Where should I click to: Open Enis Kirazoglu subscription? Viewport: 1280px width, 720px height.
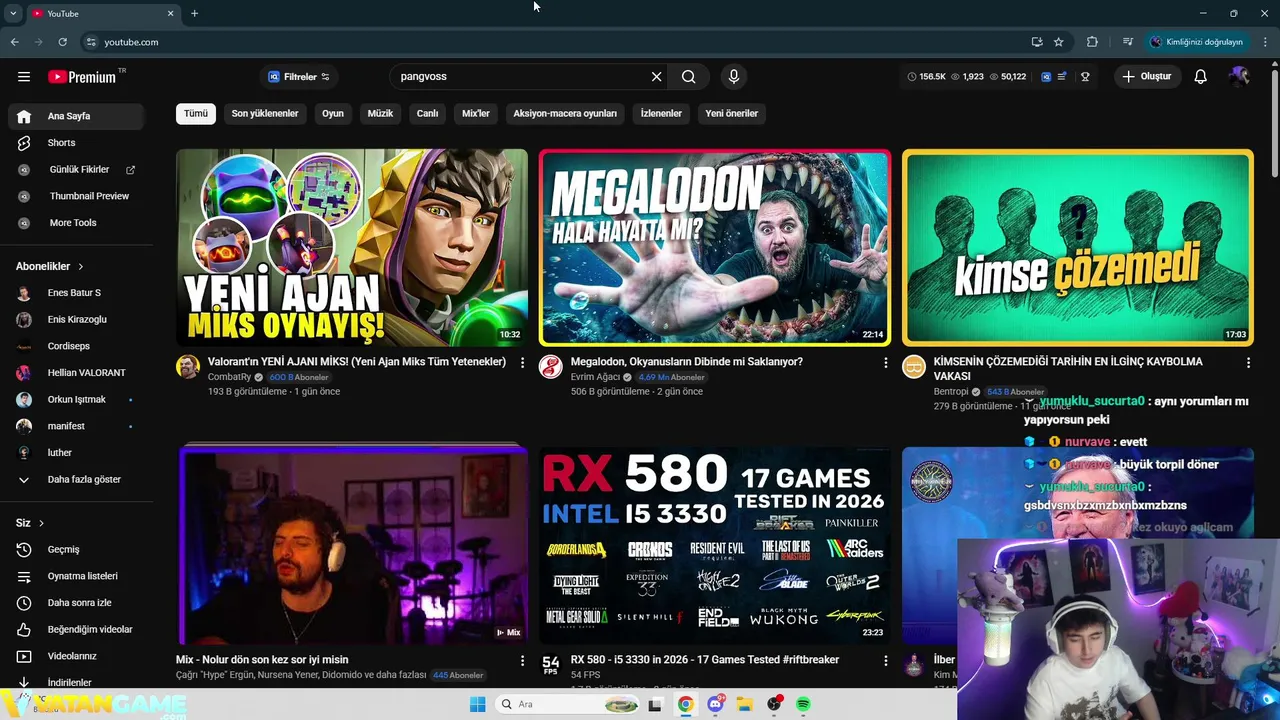(78, 320)
